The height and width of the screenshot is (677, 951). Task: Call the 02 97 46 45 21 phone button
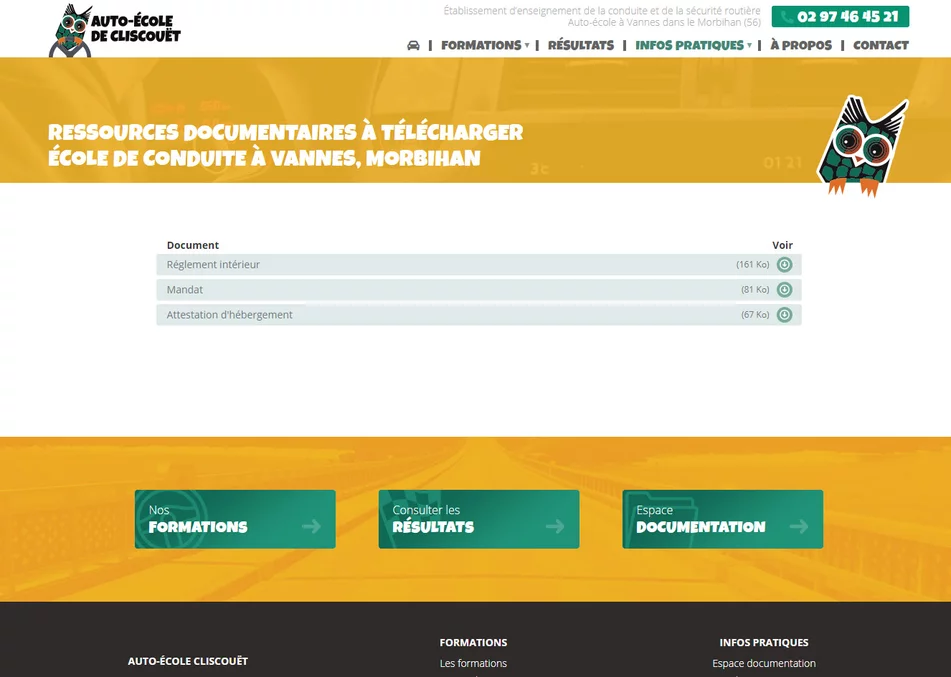coord(840,17)
